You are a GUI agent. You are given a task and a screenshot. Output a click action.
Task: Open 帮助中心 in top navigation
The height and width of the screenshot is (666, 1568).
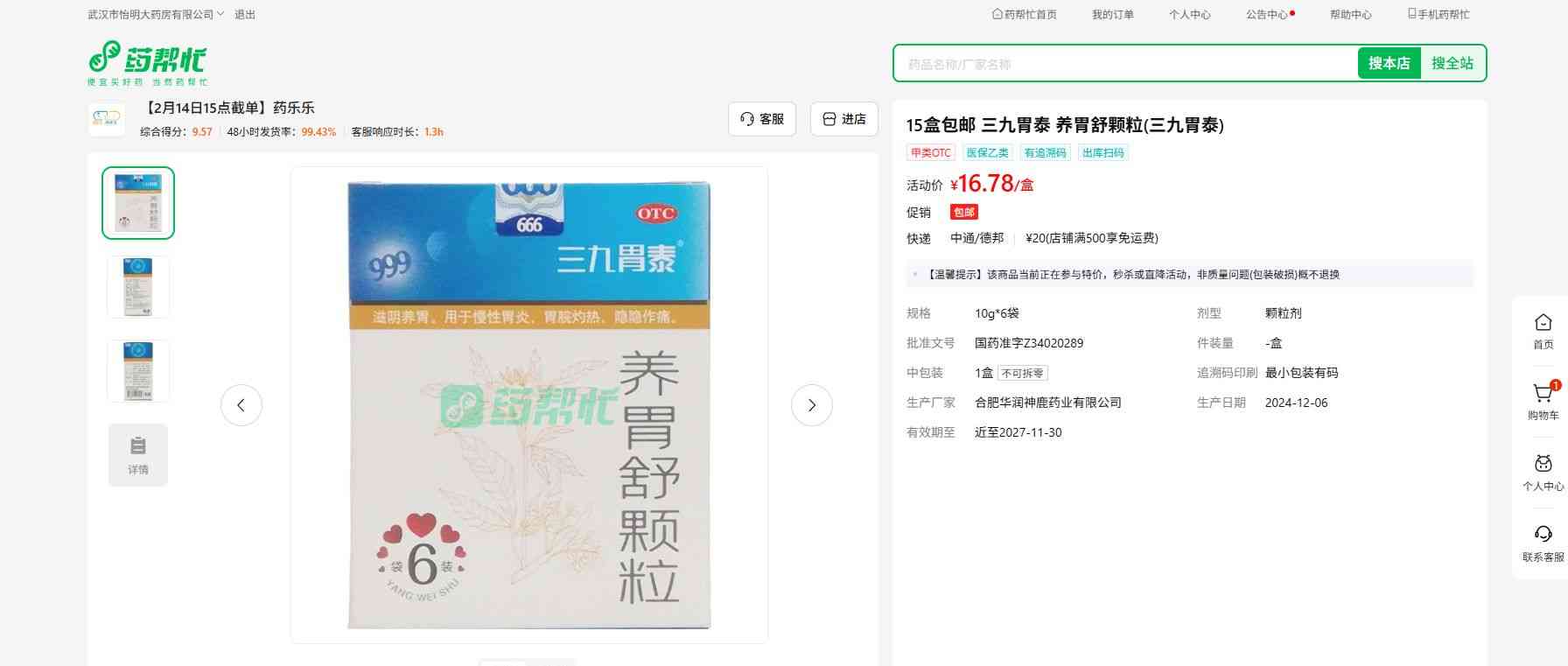coord(1350,15)
